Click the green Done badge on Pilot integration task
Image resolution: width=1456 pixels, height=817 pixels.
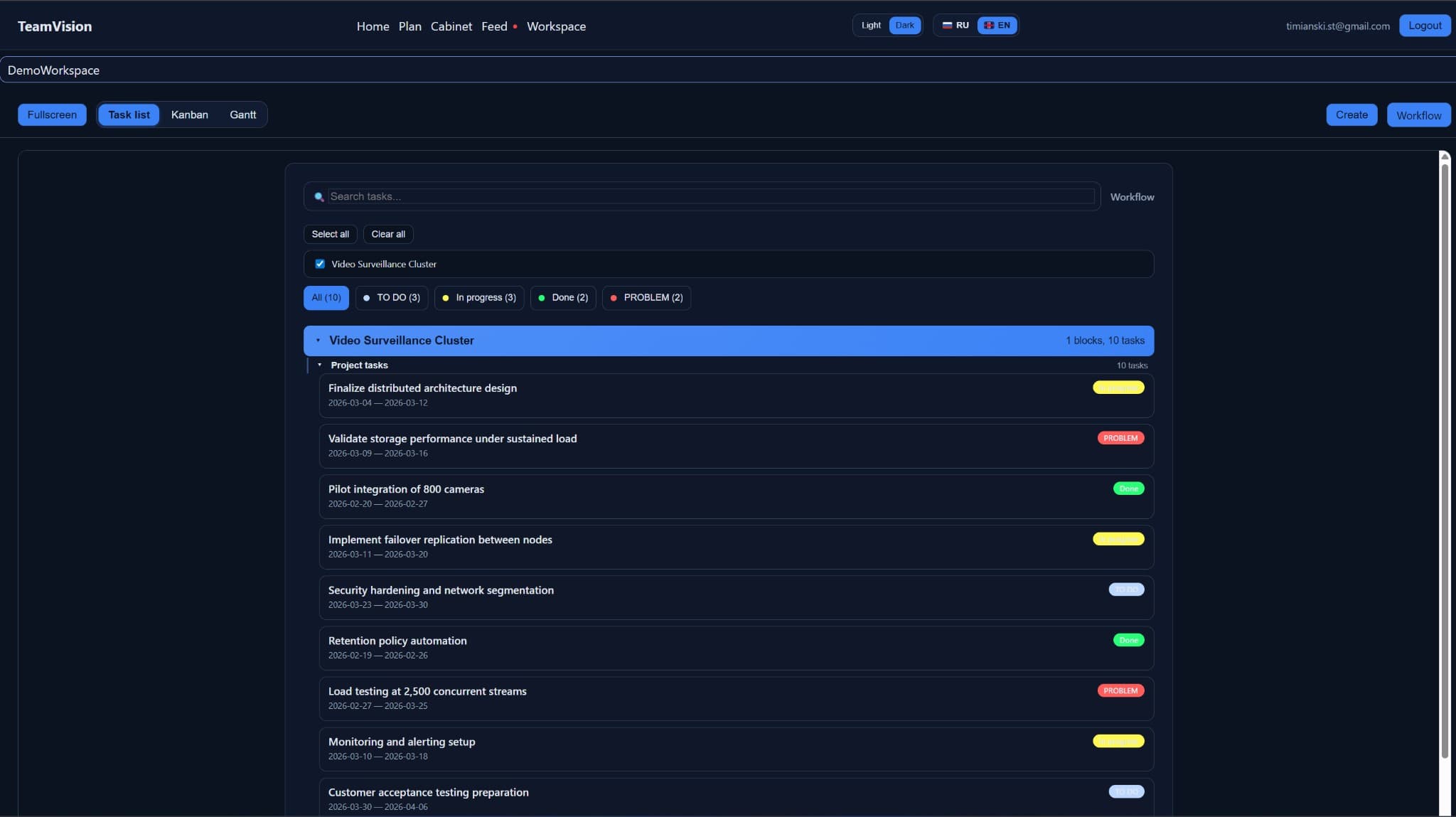click(x=1128, y=488)
